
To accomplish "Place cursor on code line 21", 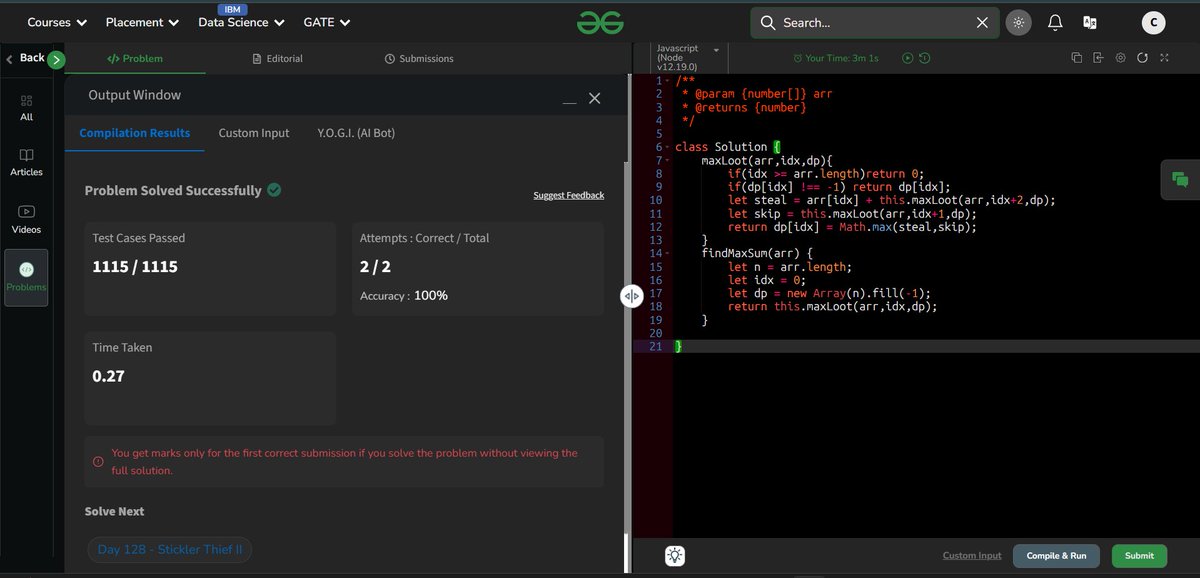I will [x=935, y=346].
